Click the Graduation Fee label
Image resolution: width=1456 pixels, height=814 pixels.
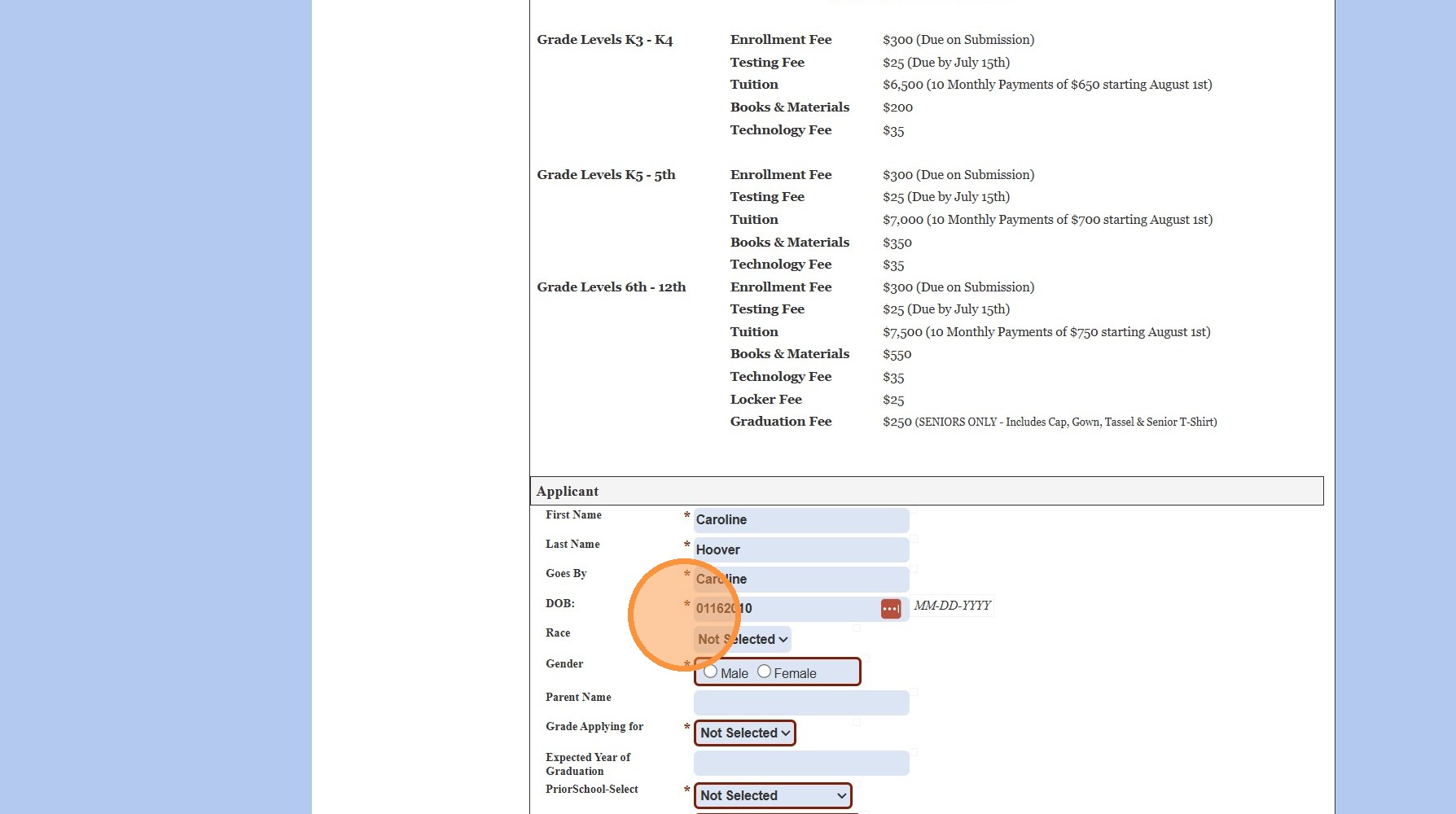click(781, 422)
